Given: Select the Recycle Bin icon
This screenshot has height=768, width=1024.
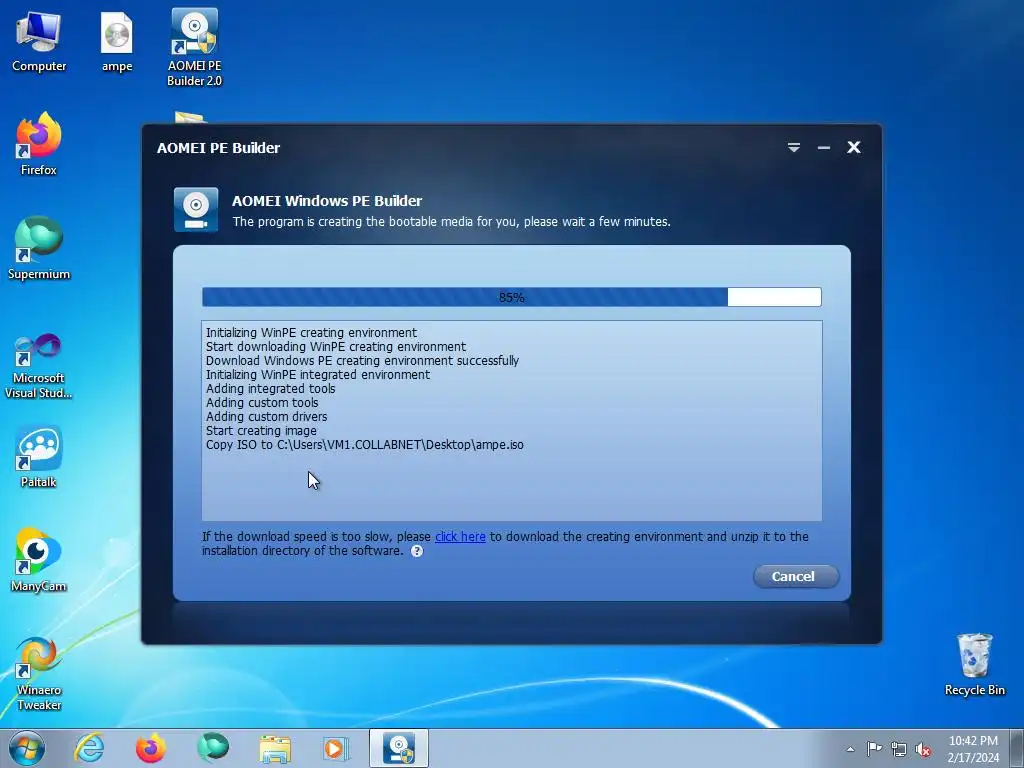Looking at the screenshot, I should pos(974,665).
